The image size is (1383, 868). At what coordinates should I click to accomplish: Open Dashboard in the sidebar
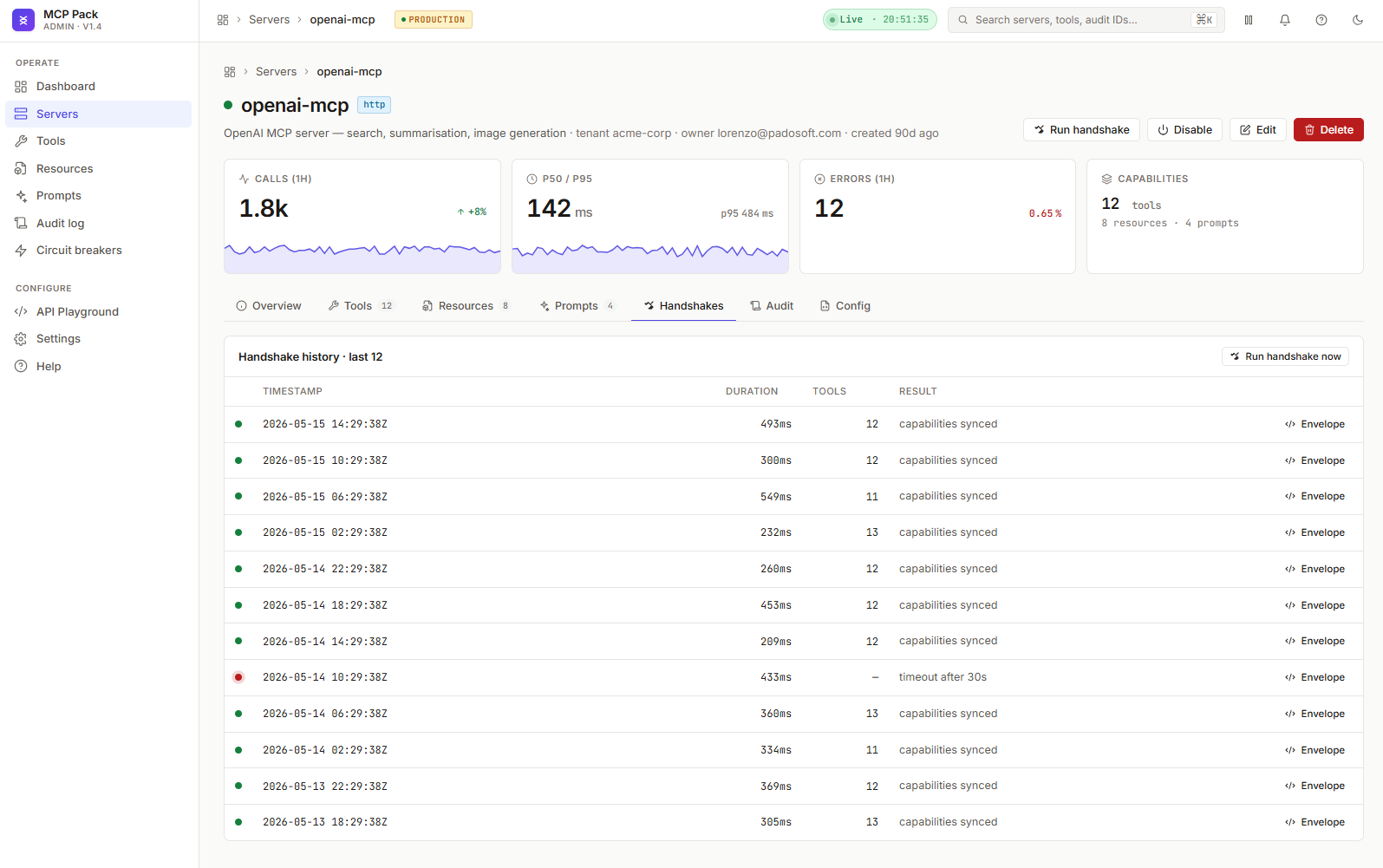(x=98, y=87)
